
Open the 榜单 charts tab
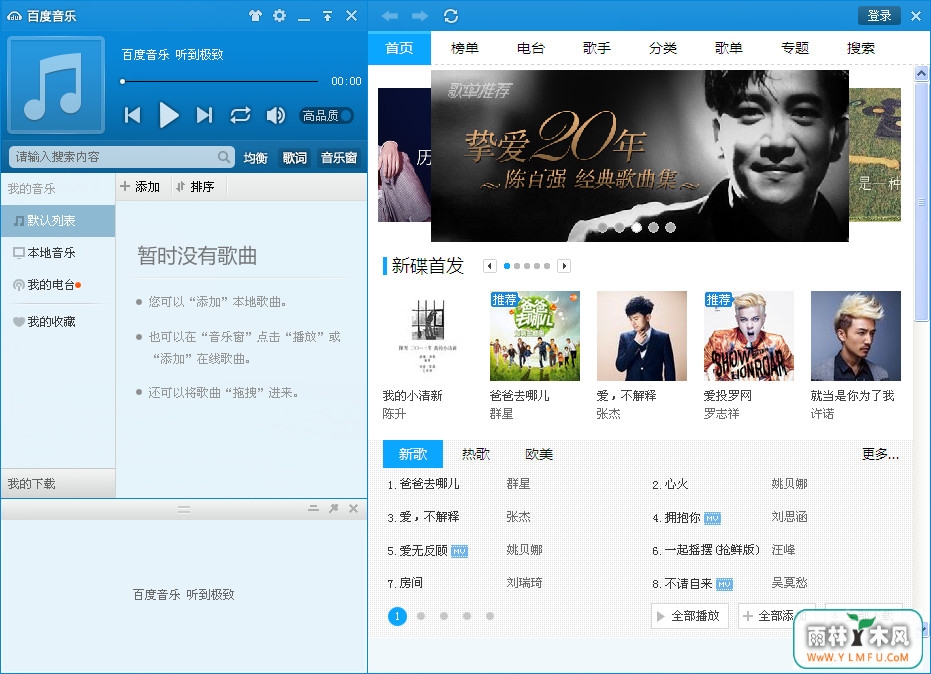[x=465, y=48]
